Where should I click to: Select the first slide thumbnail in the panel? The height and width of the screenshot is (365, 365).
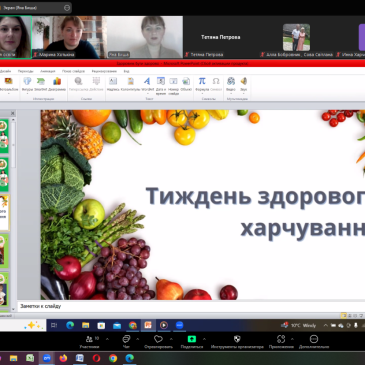(4, 136)
